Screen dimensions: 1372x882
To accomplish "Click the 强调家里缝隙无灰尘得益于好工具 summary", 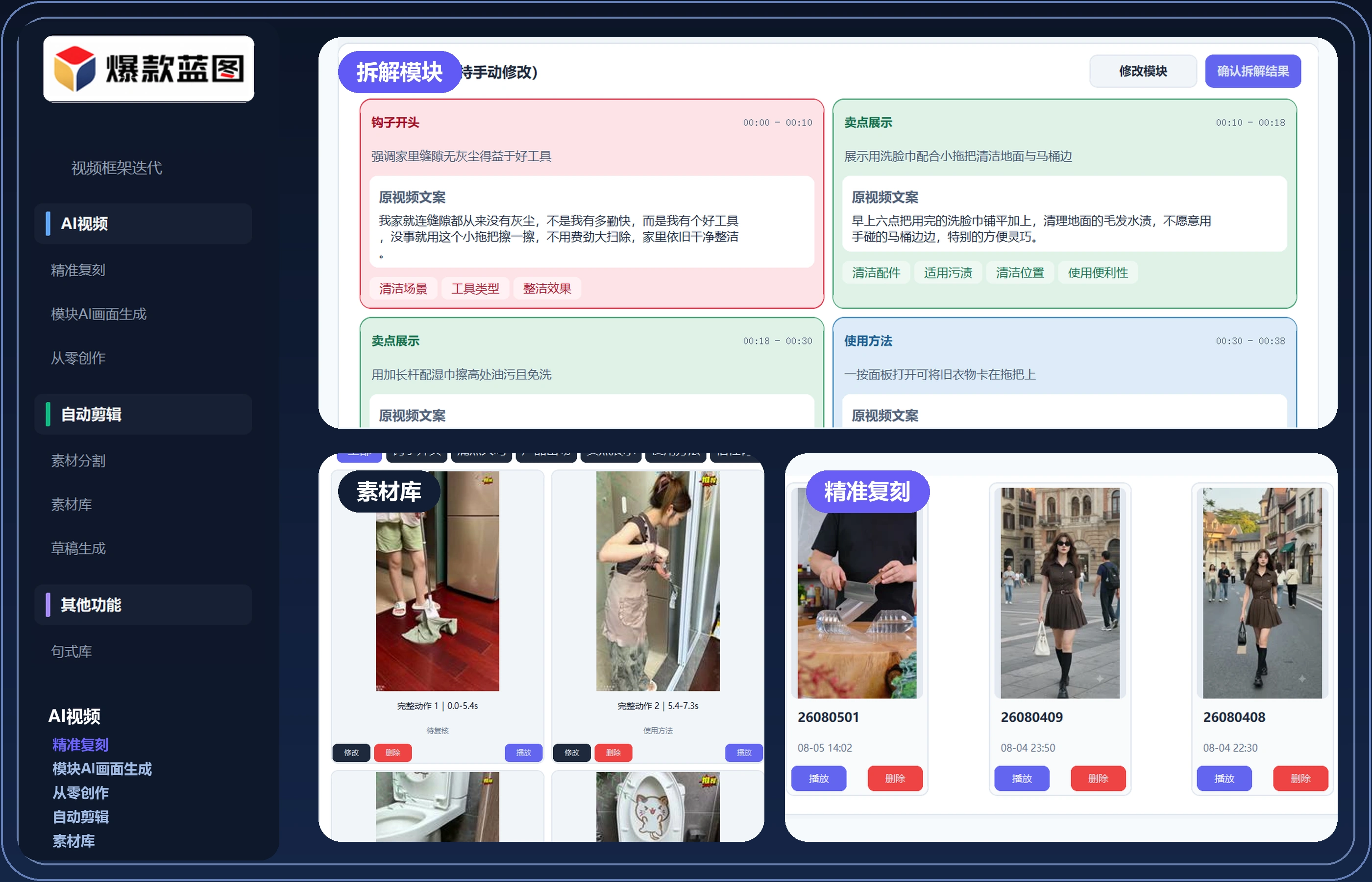I will pyautogui.click(x=461, y=156).
